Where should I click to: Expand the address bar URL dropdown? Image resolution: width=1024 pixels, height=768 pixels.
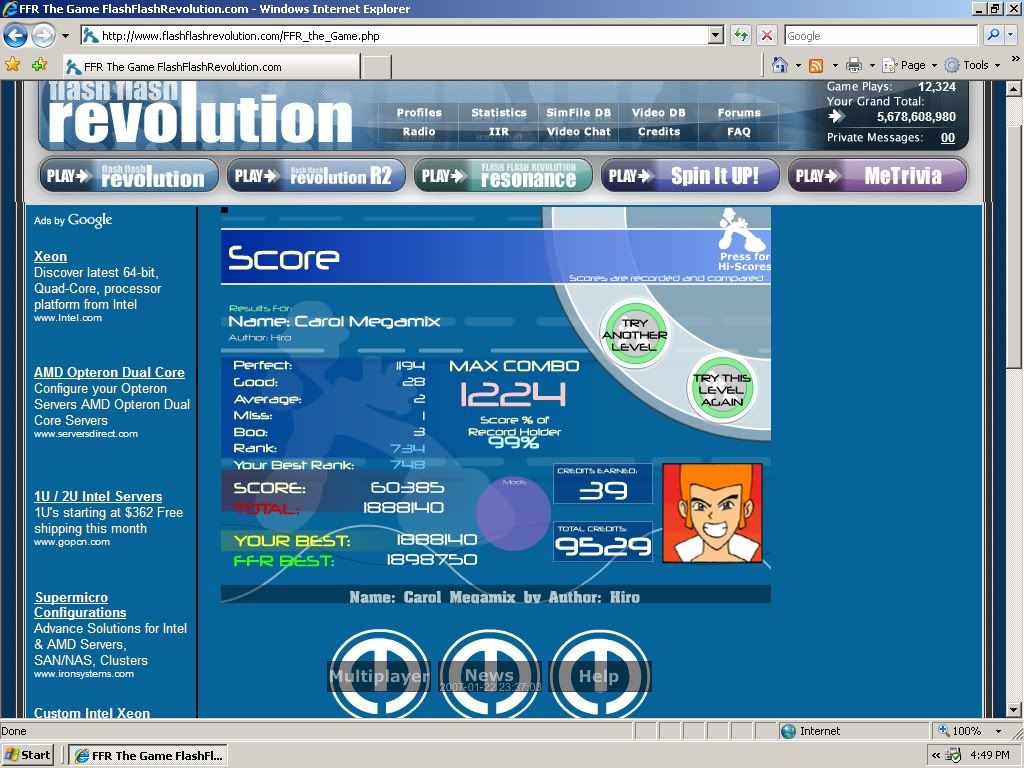[x=715, y=36]
